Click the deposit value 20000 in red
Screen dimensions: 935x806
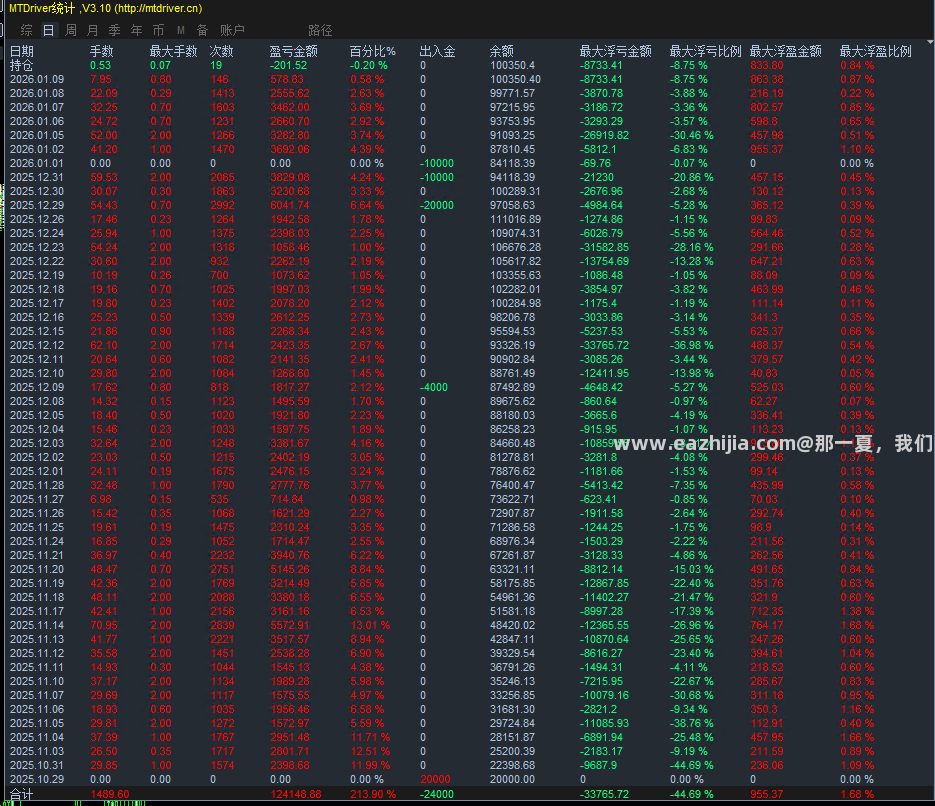pos(435,779)
